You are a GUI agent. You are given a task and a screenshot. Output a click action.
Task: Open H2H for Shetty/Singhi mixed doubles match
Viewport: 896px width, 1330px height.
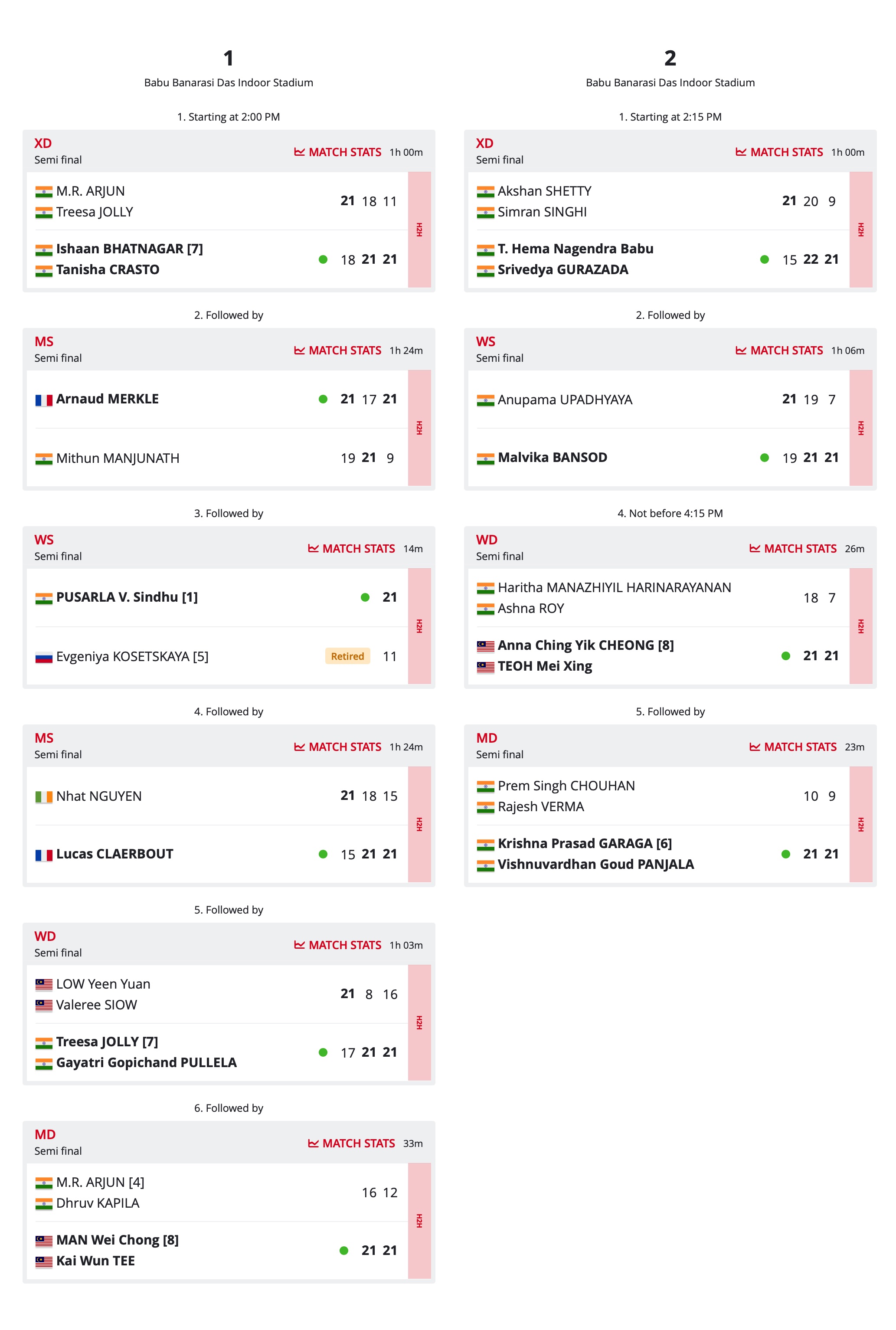click(860, 230)
